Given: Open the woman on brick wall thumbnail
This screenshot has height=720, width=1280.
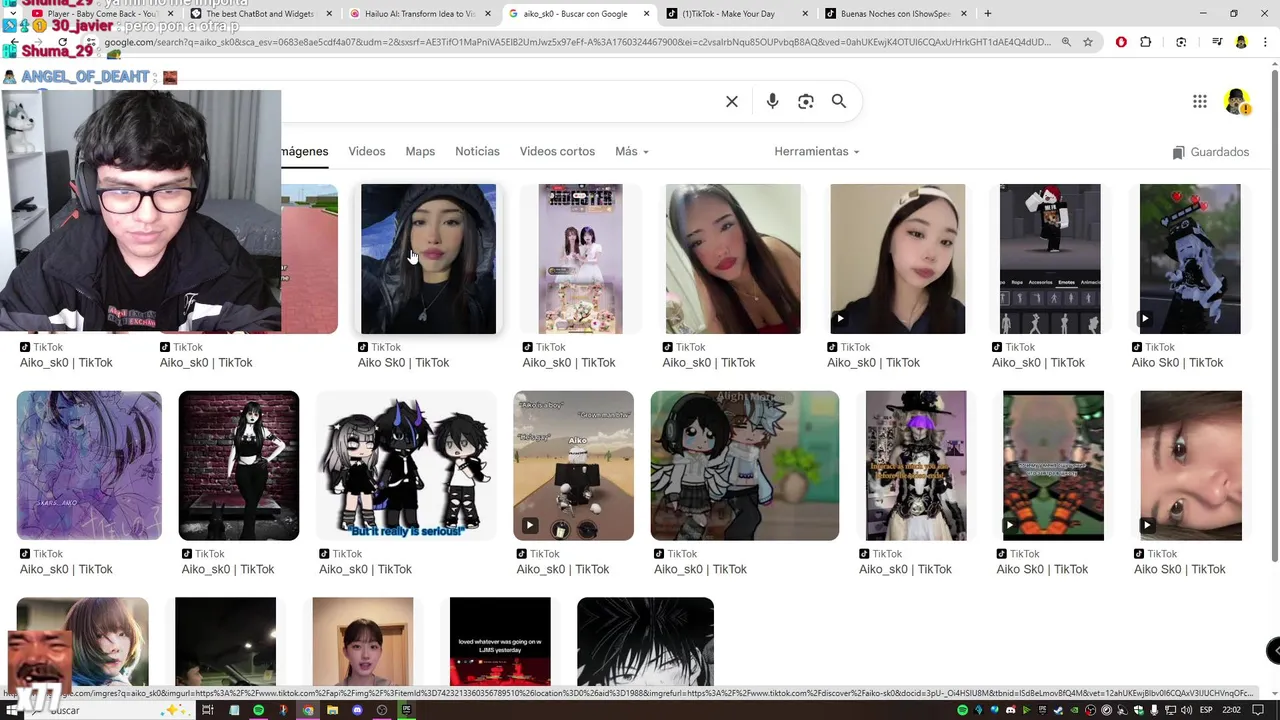Looking at the screenshot, I should [239, 466].
